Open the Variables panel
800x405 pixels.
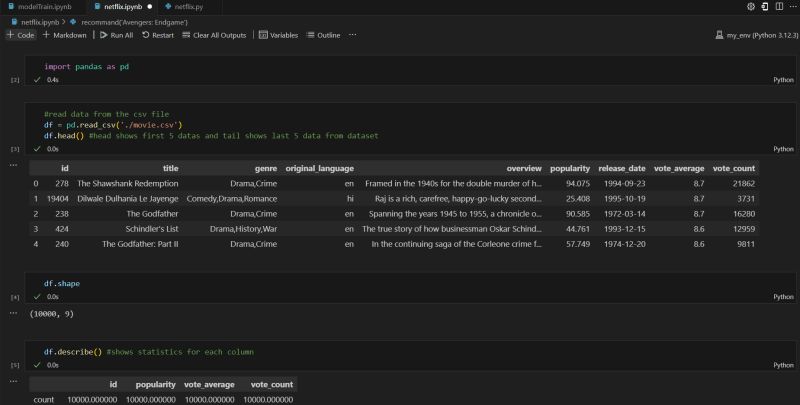pos(278,35)
